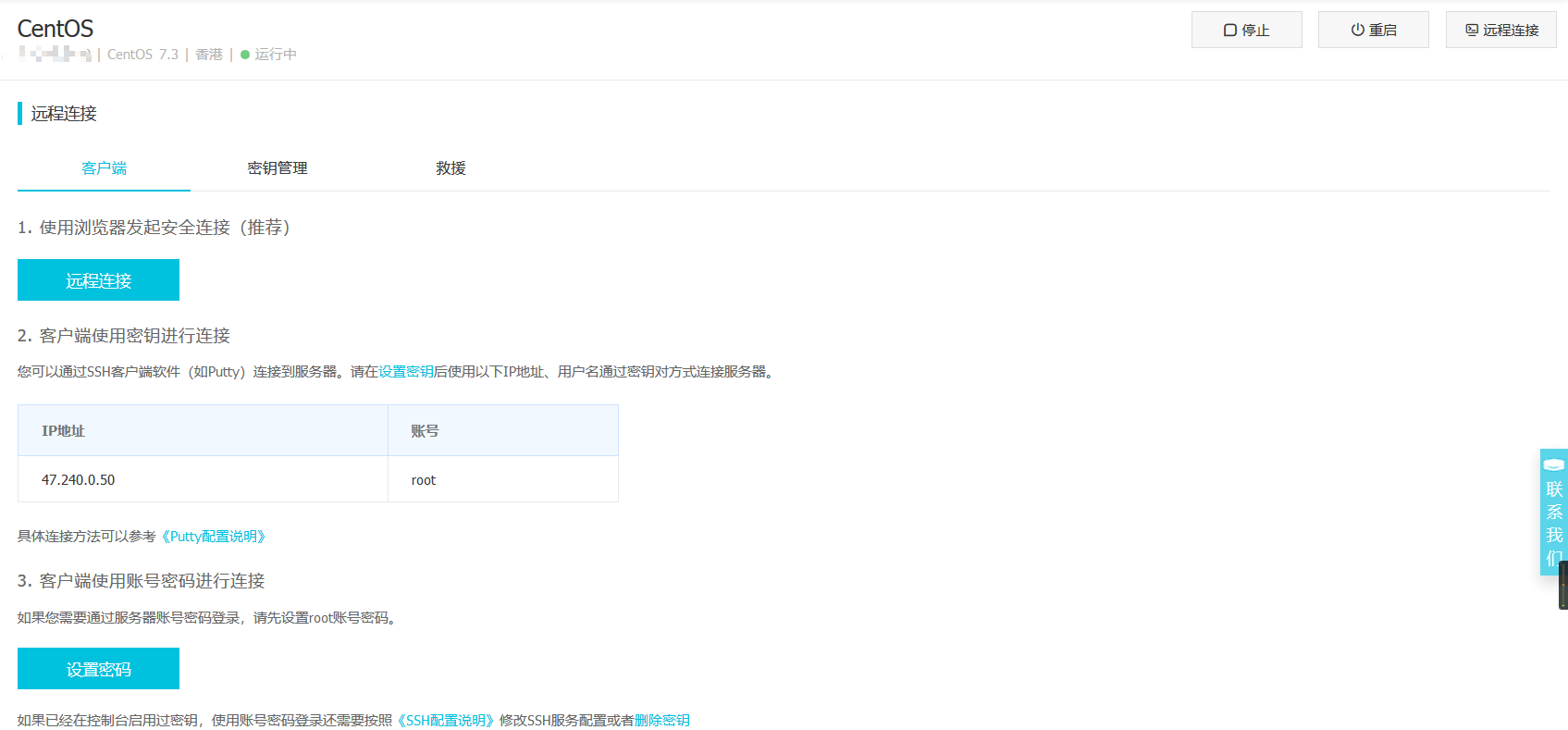Viewport: 1568px width, 730px height.
Task: Open the 《Putty配置说明》 link
Action: tap(214, 537)
